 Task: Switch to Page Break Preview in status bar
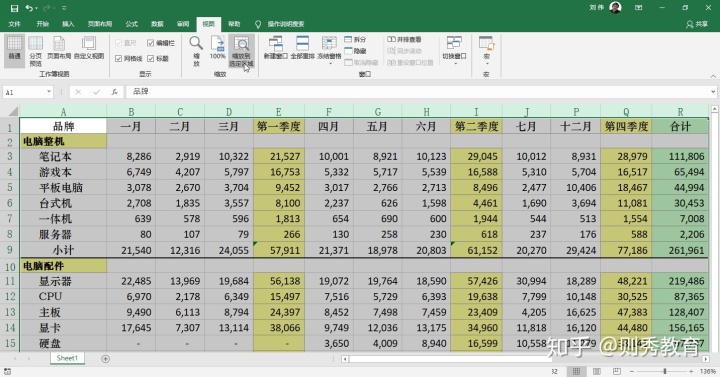click(617, 371)
